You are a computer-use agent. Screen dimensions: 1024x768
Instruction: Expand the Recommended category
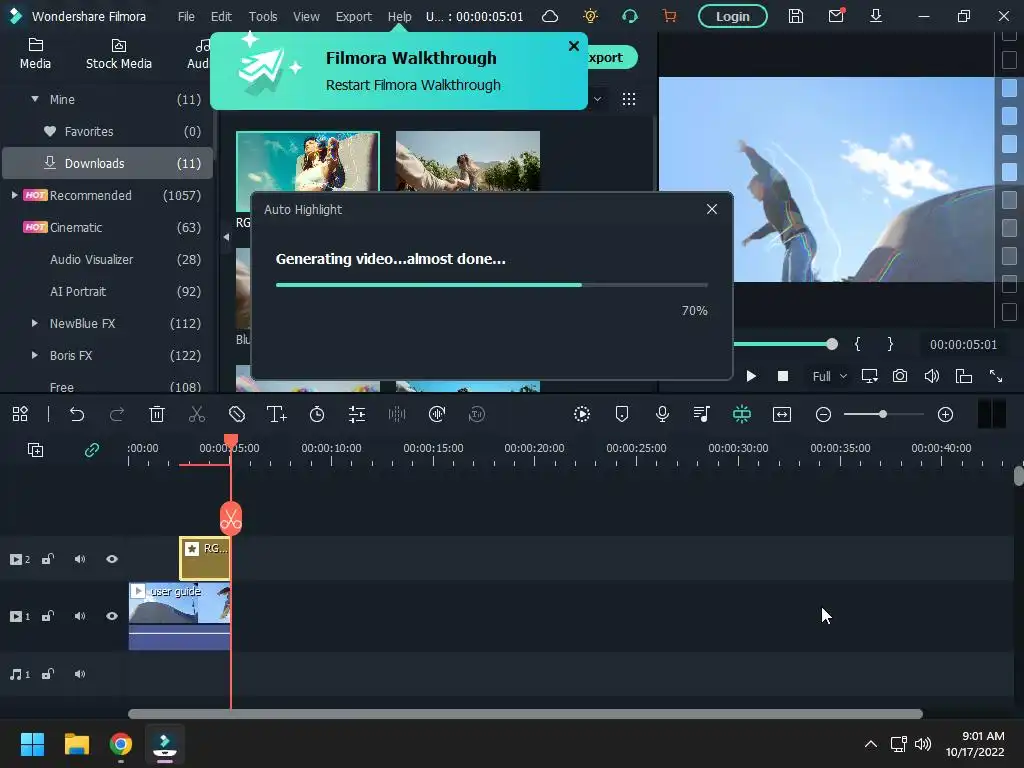click(x=14, y=195)
